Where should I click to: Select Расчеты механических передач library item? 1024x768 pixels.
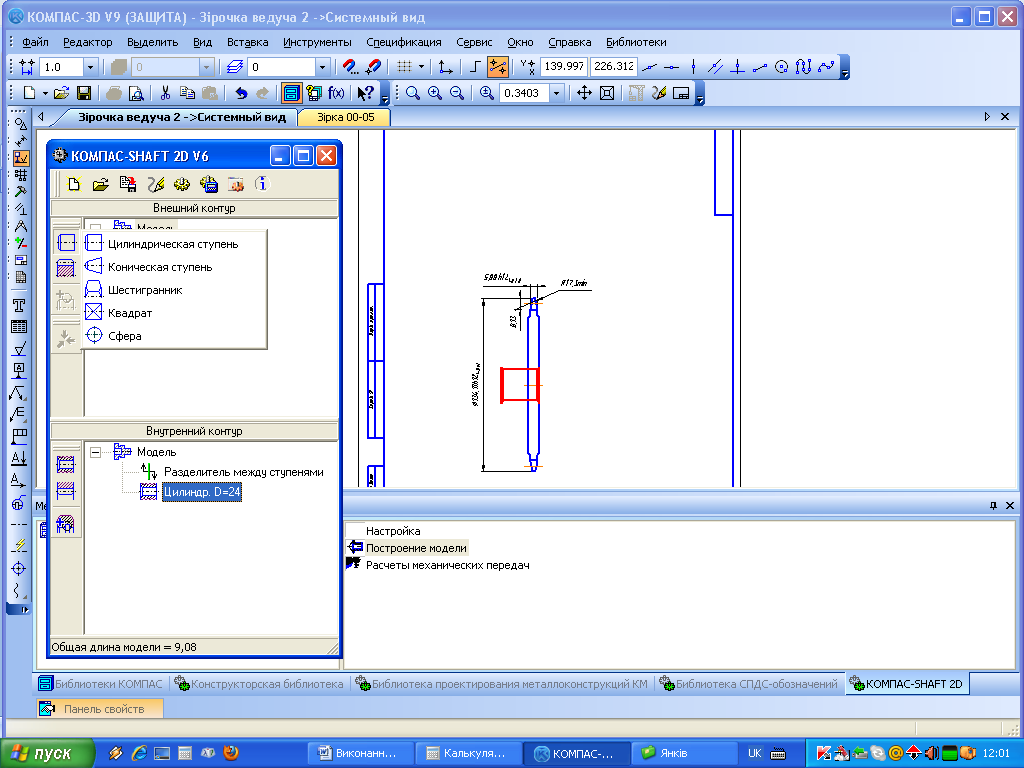pyautogui.click(x=447, y=565)
